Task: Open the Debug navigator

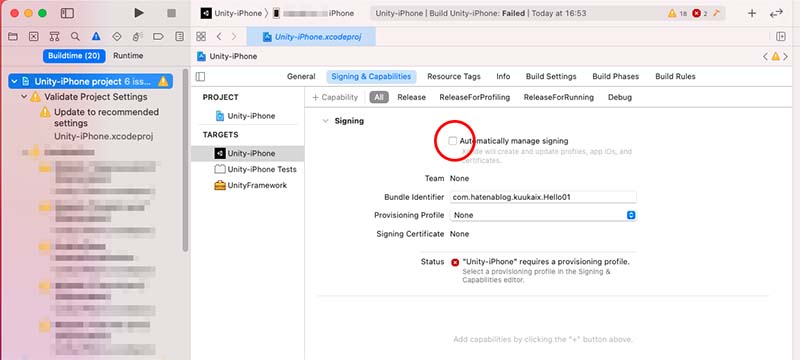Action: (137, 36)
